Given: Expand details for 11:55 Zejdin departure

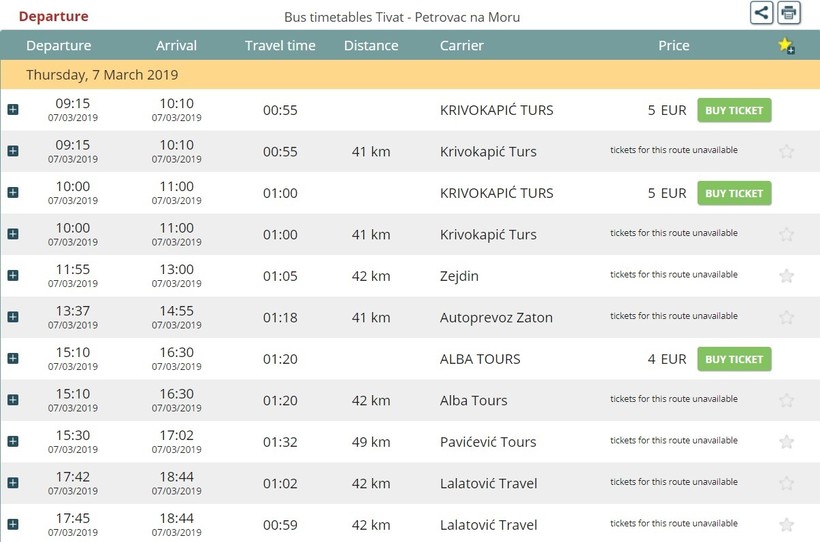Looking at the screenshot, I should (13, 276).
